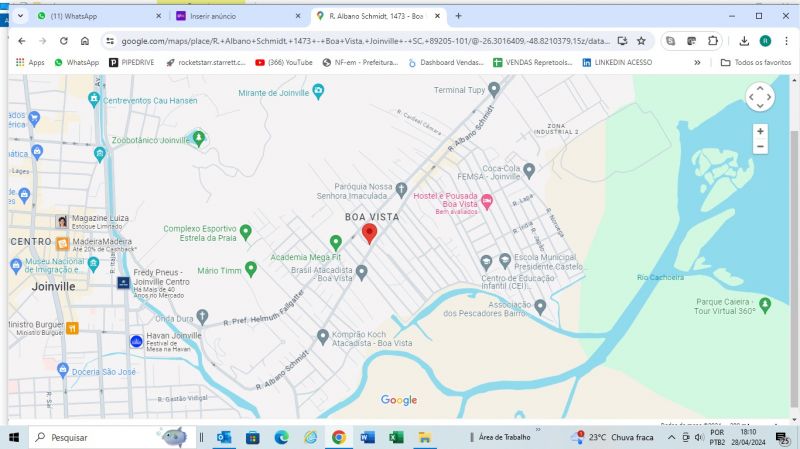Bookmark this page with the star
The width and height of the screenshot is (800, 449).
tap(641, 41)
